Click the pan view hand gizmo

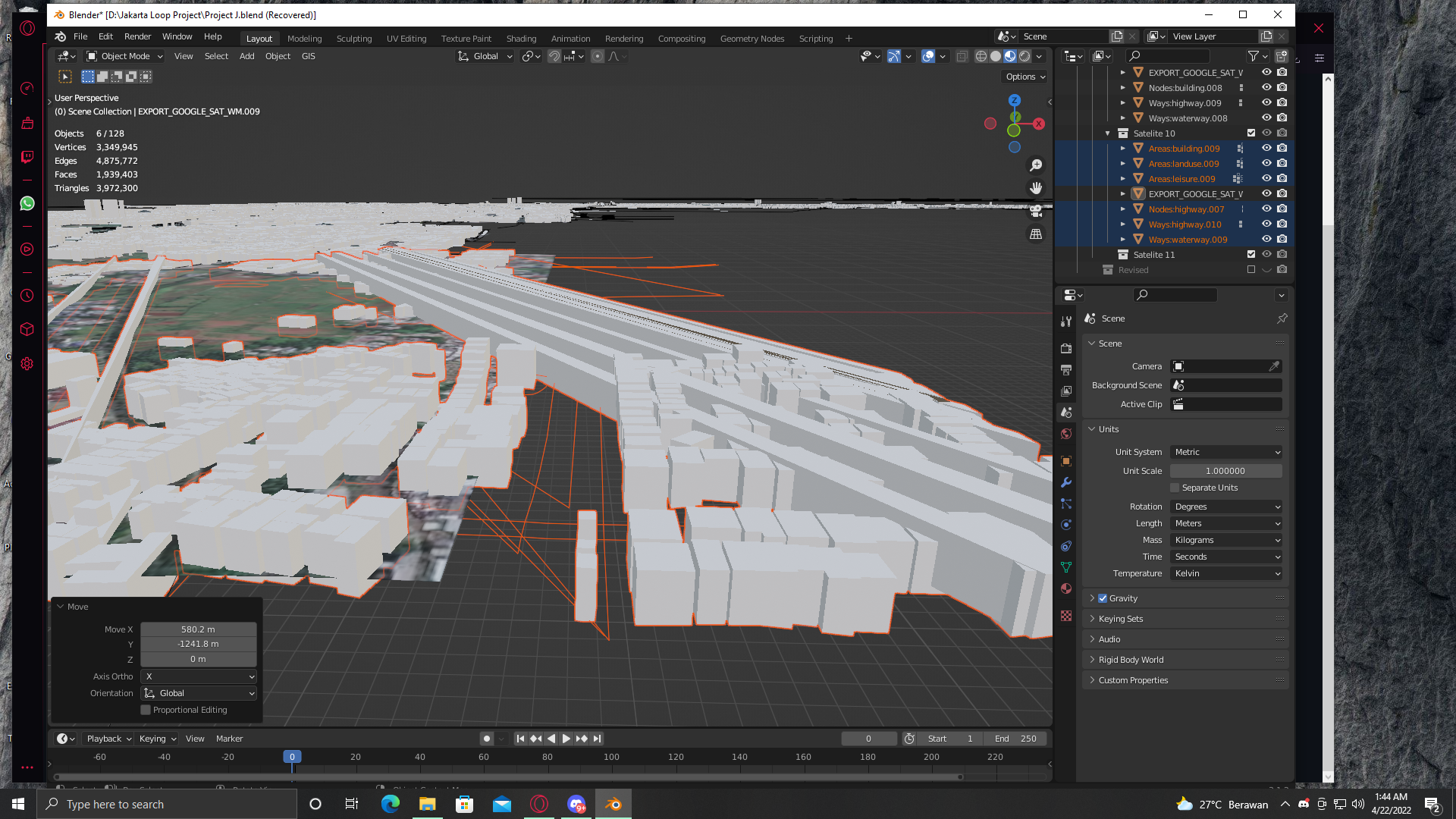click(1036, 188)
